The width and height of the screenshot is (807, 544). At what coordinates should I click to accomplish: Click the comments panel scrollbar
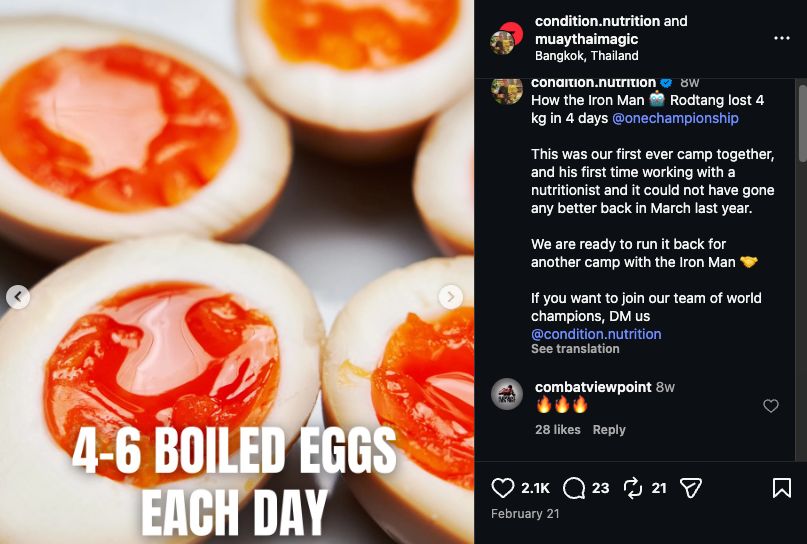pyautogui.click(x=801, y=130)
